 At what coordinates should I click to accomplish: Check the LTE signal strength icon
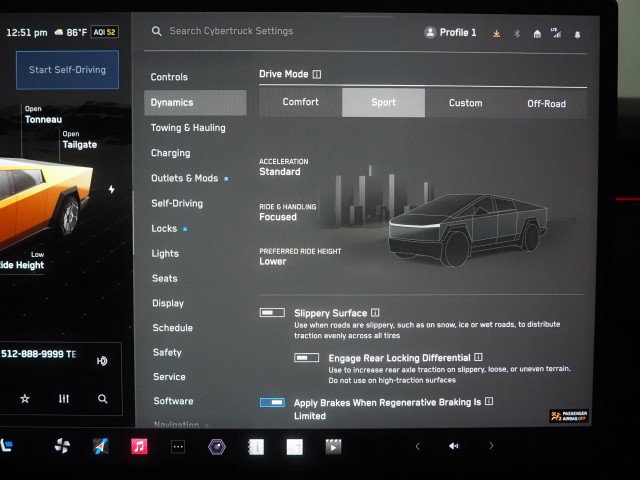(x=556, y=33)
